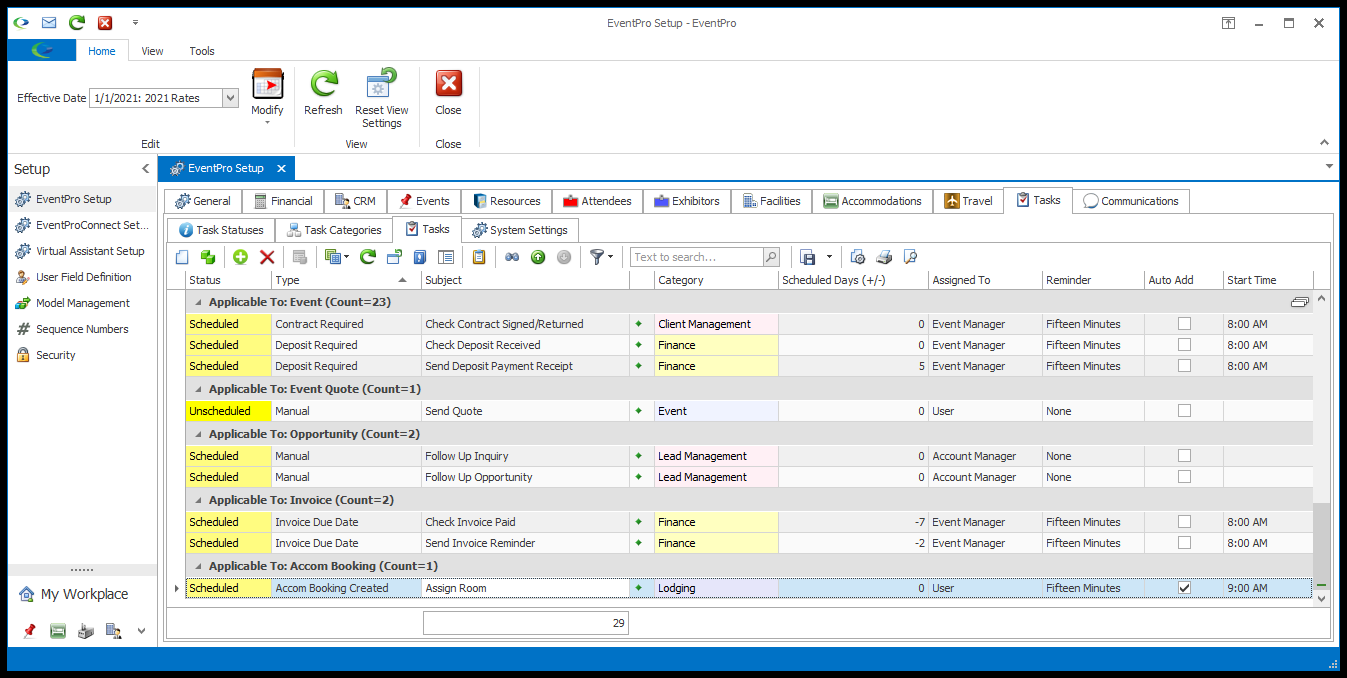Screen dimensions: 1347x678
Task: Click the stacked pages icon in Event group header
Action: click(1299, 301)
